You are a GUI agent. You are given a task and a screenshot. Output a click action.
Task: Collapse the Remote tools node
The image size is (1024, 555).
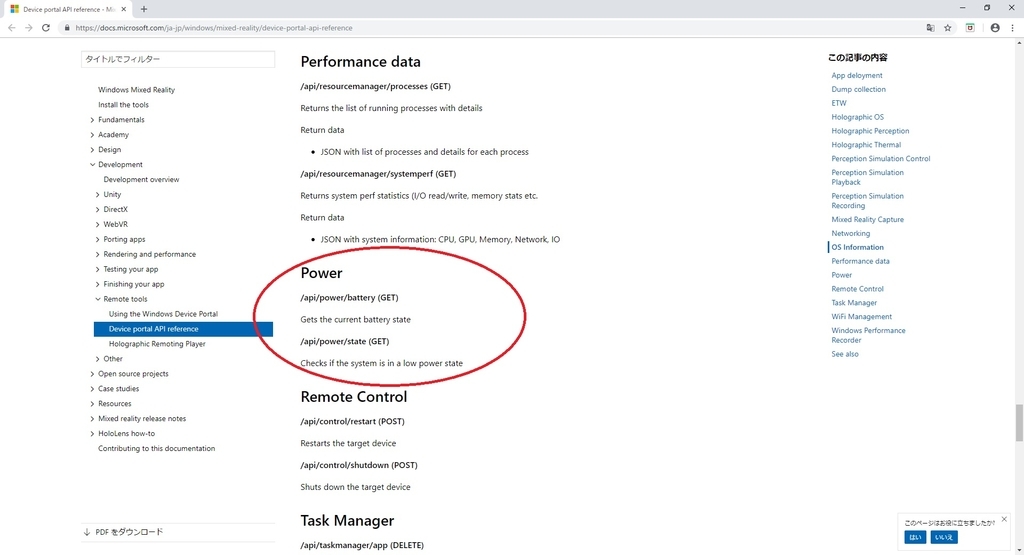point(97,299)
